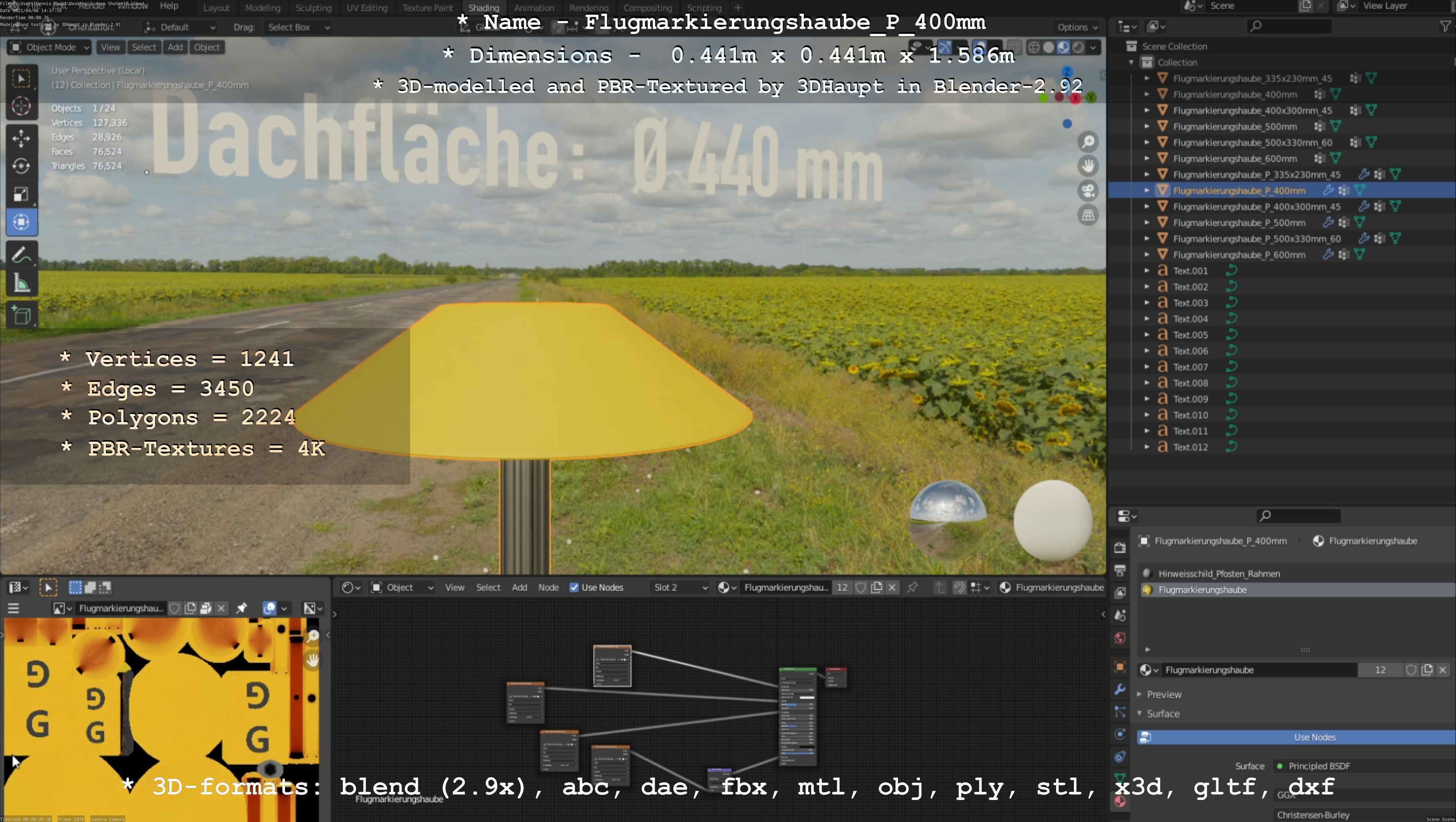Open the Output properties tab
This screenshot has width=1456, height=822.
1120,570
